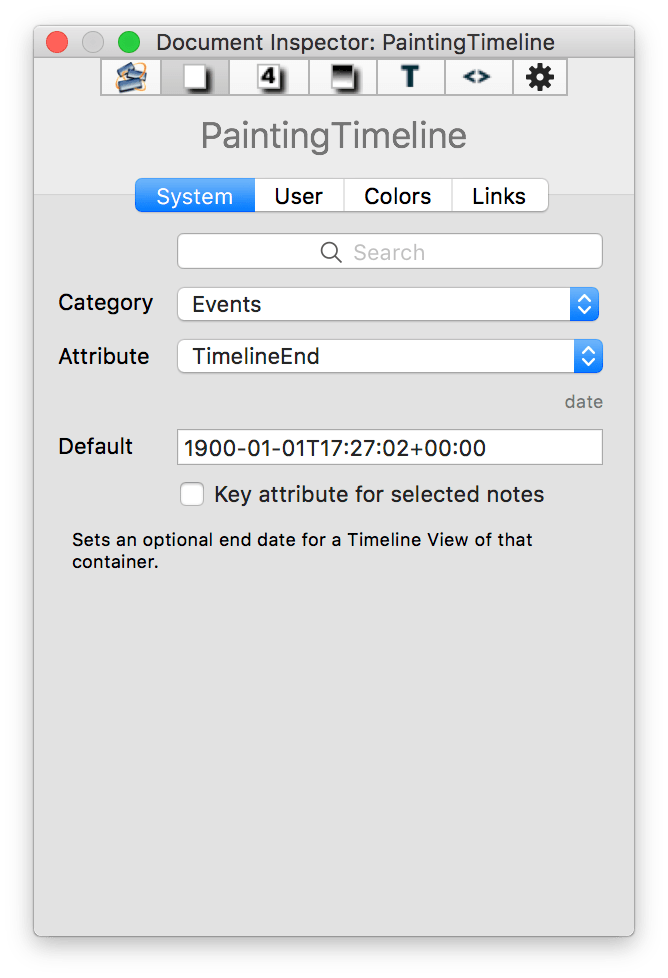Enable Key attribute for selected notes
This screenshot has height=978, width=668.
pos(192,494)
